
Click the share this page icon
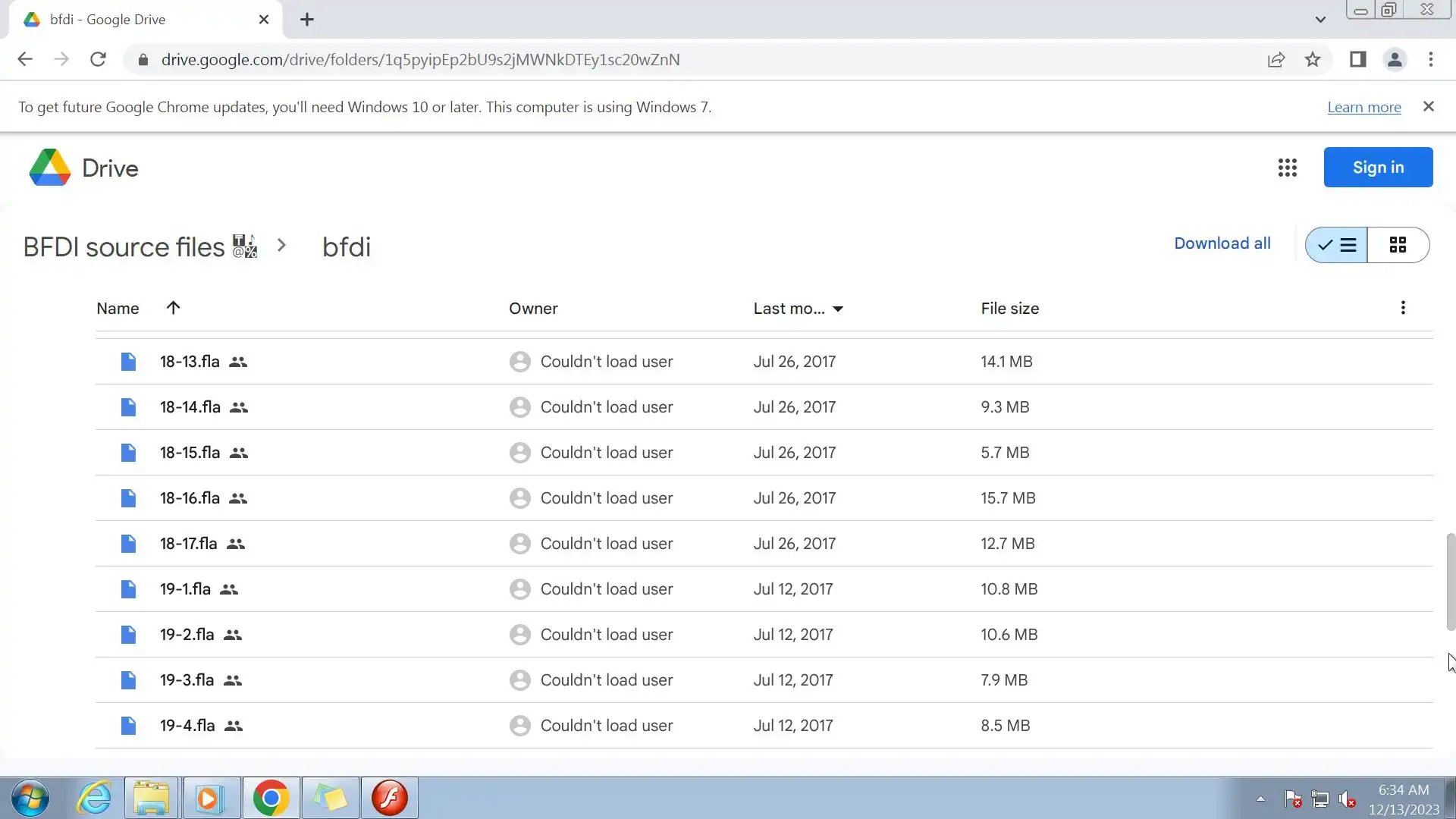pos(1276,60)
